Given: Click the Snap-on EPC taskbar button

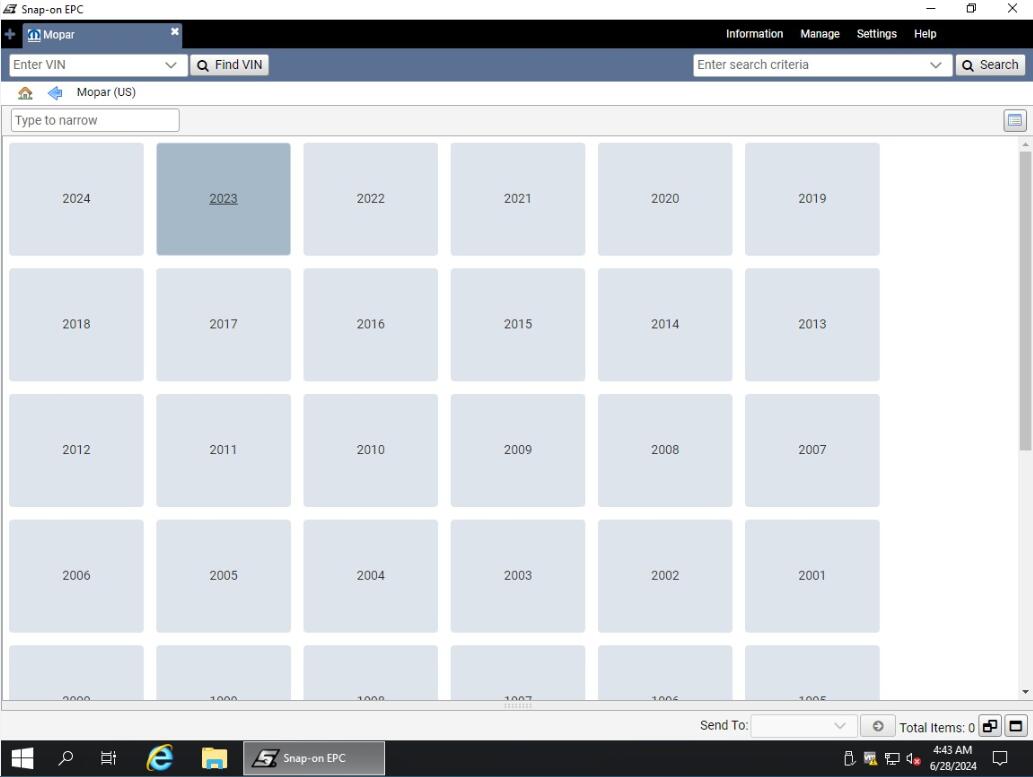Looking at the screenshot, I should click(x=314, y=759).
